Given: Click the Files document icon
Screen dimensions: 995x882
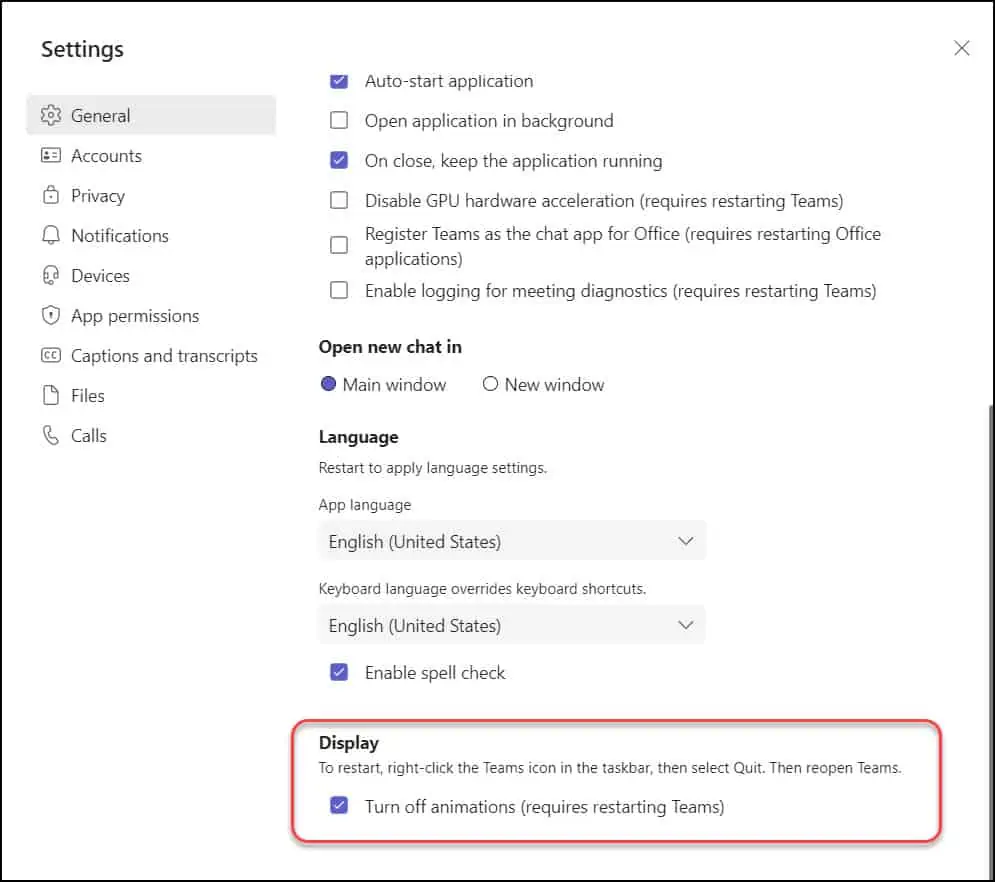Looking at the screenshot, I should point(51,396).
